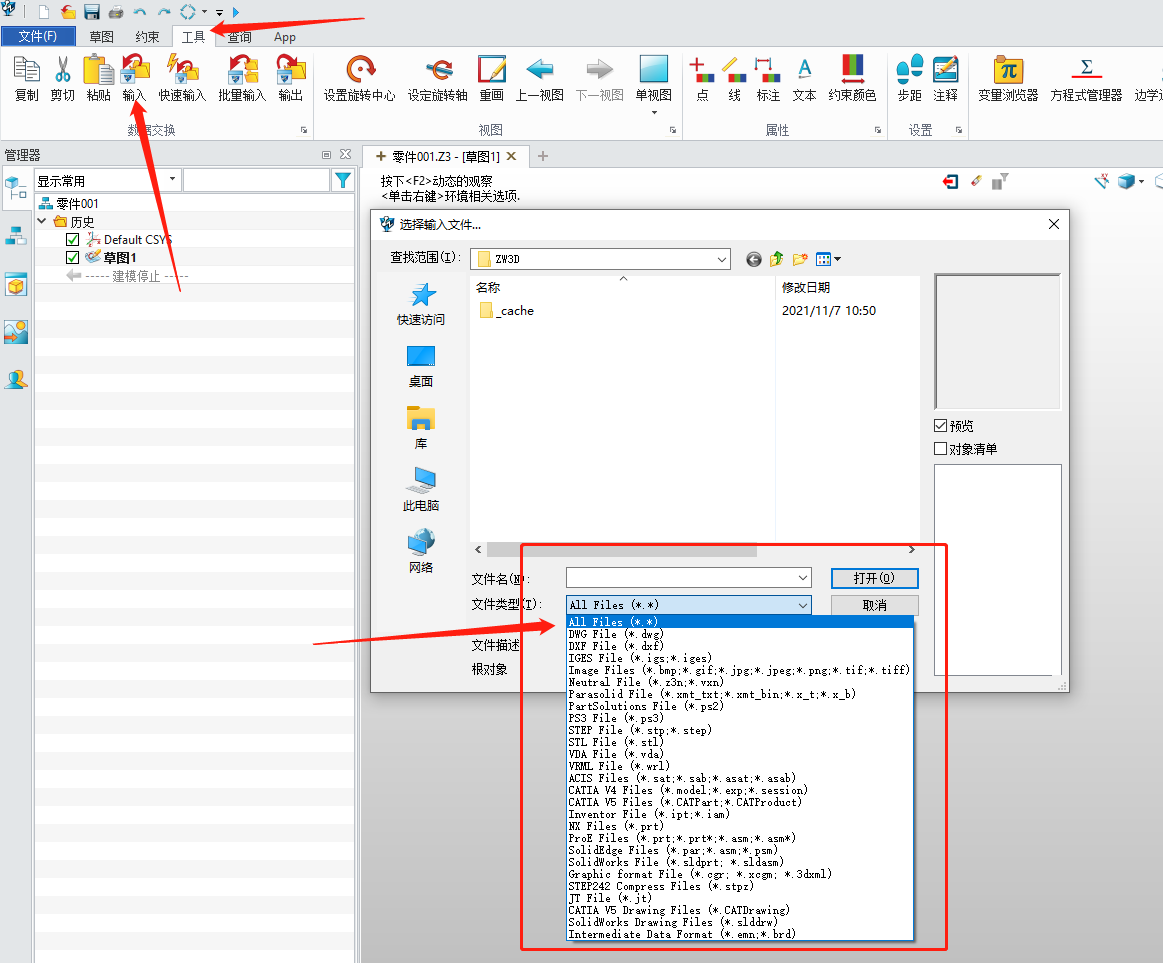The height and width of the screenshot is (963, 1163).
Task: Choose STEP File (*.stp;*.step) from list
Action: click(640, 730)
